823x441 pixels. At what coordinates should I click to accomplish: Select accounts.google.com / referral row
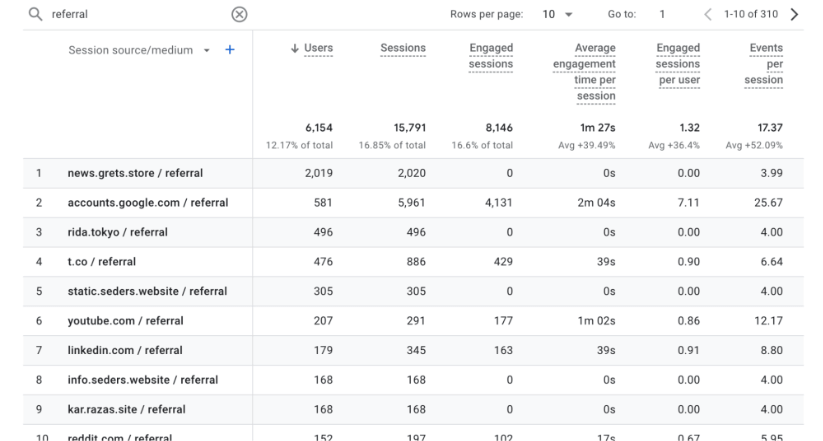click(x=148, y=202)
